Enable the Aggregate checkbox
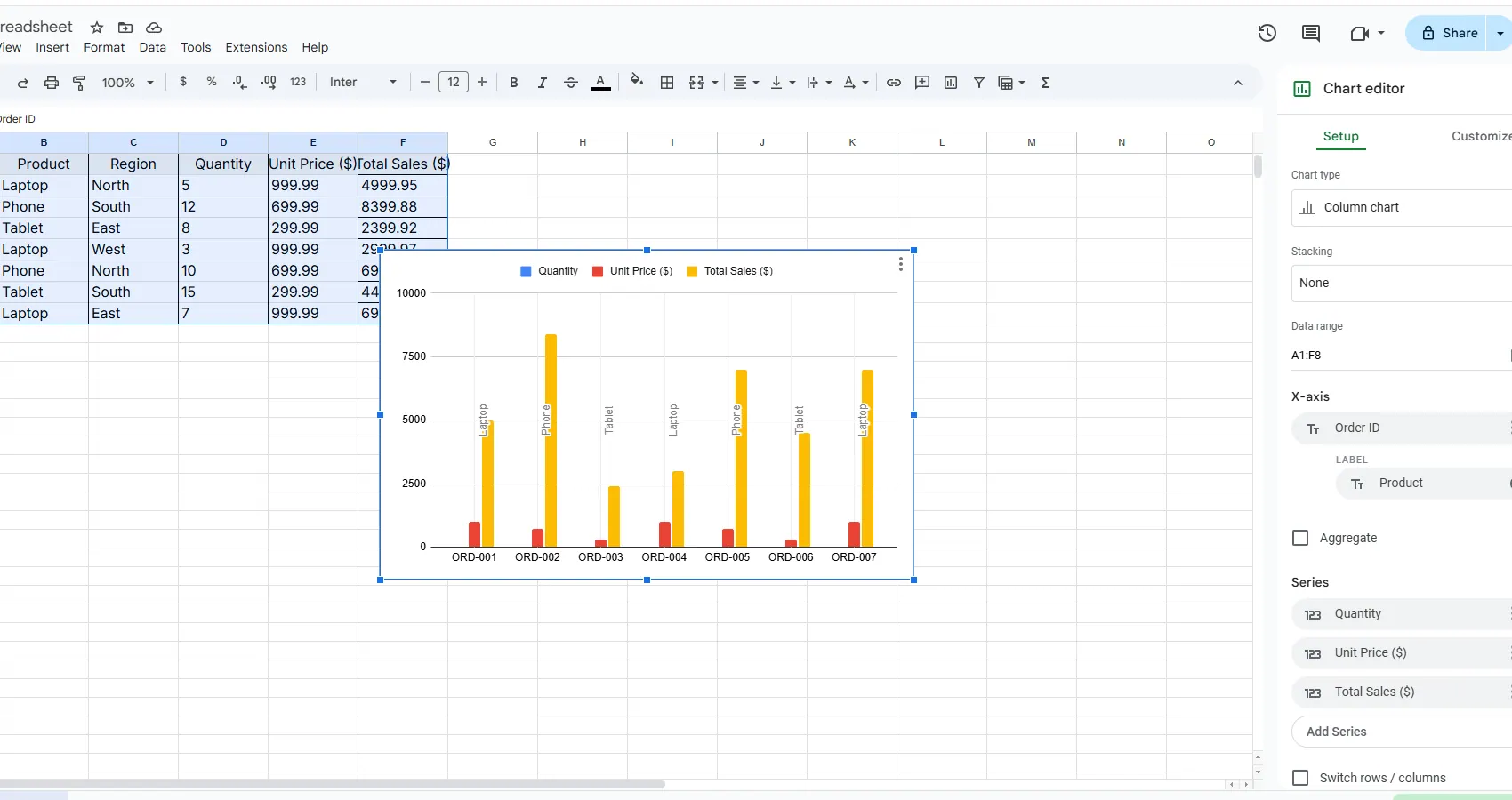 pos(1300,538)
